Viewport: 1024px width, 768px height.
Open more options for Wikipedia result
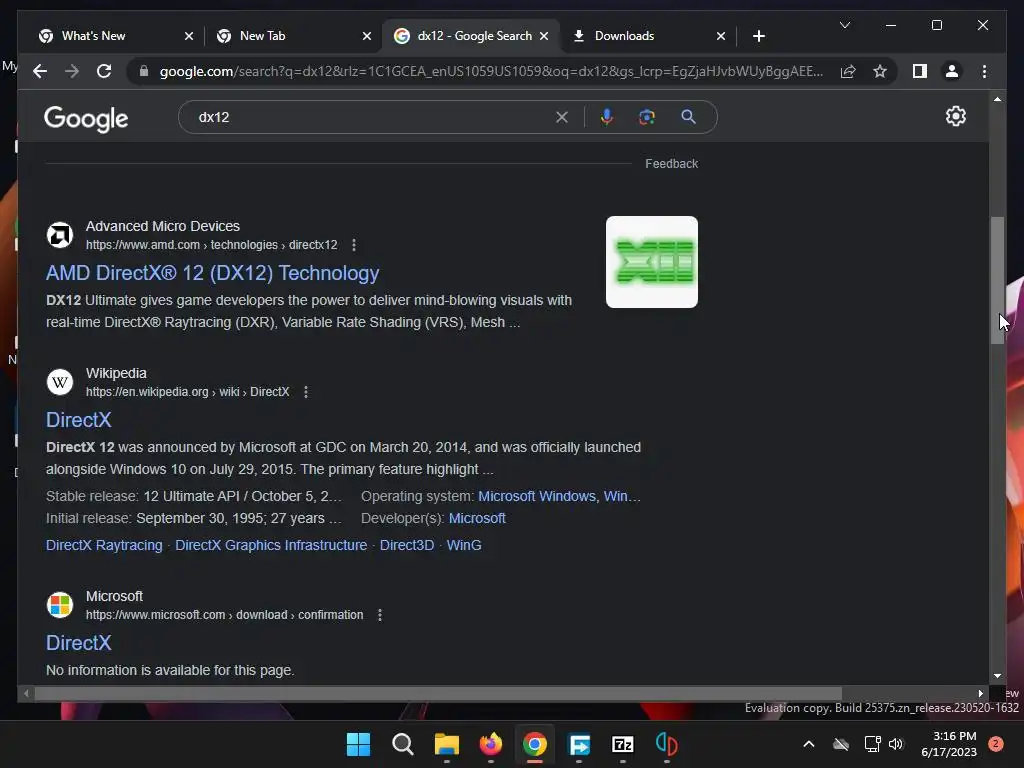pyautogui.click(x=306, y=392)
